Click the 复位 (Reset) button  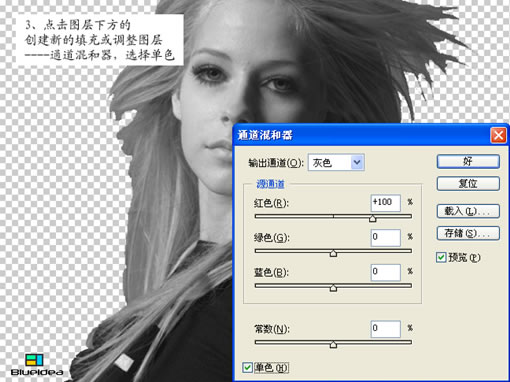pos(468,184)
